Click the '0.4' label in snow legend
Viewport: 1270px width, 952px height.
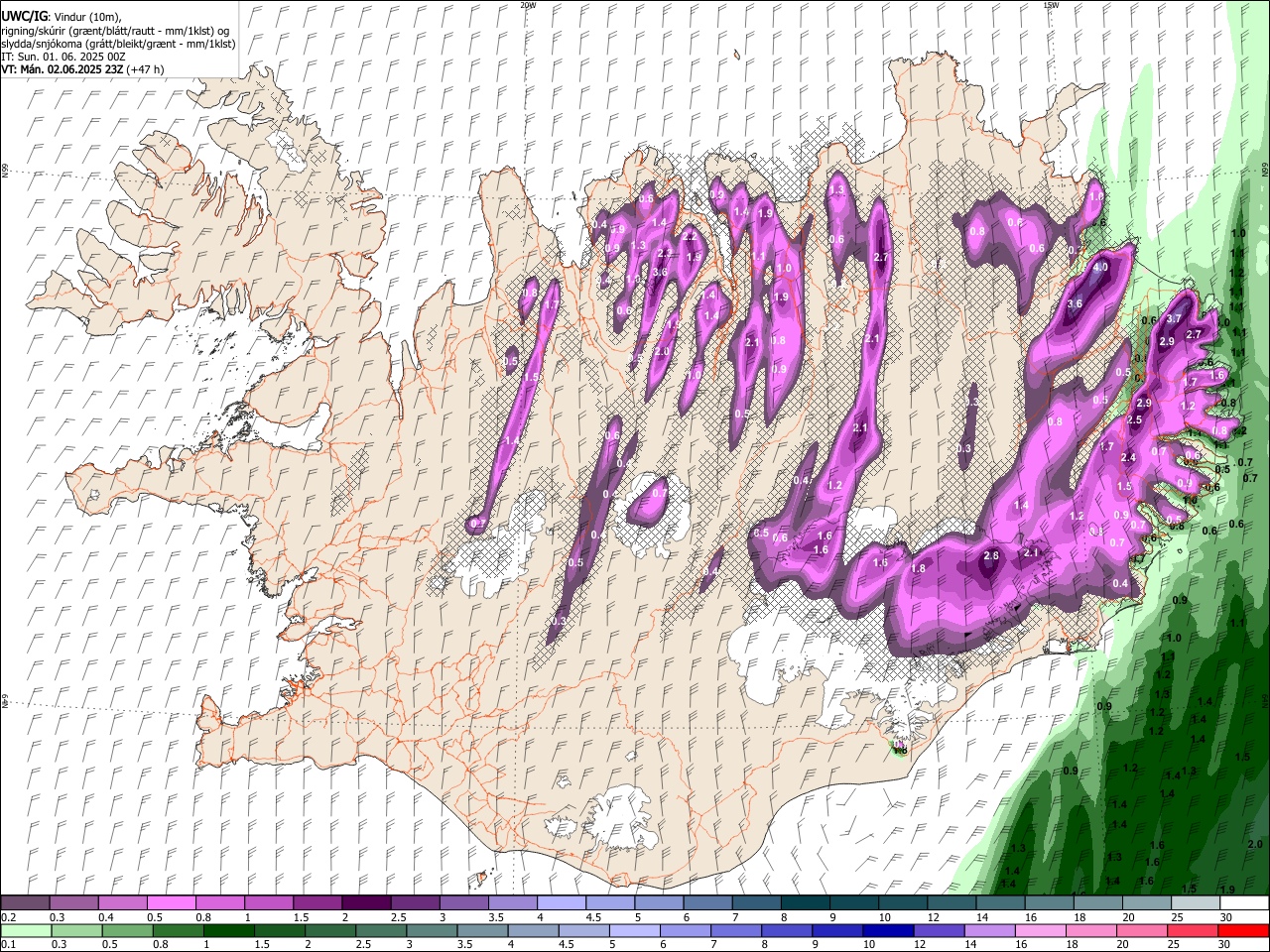[x=105, y=917]
